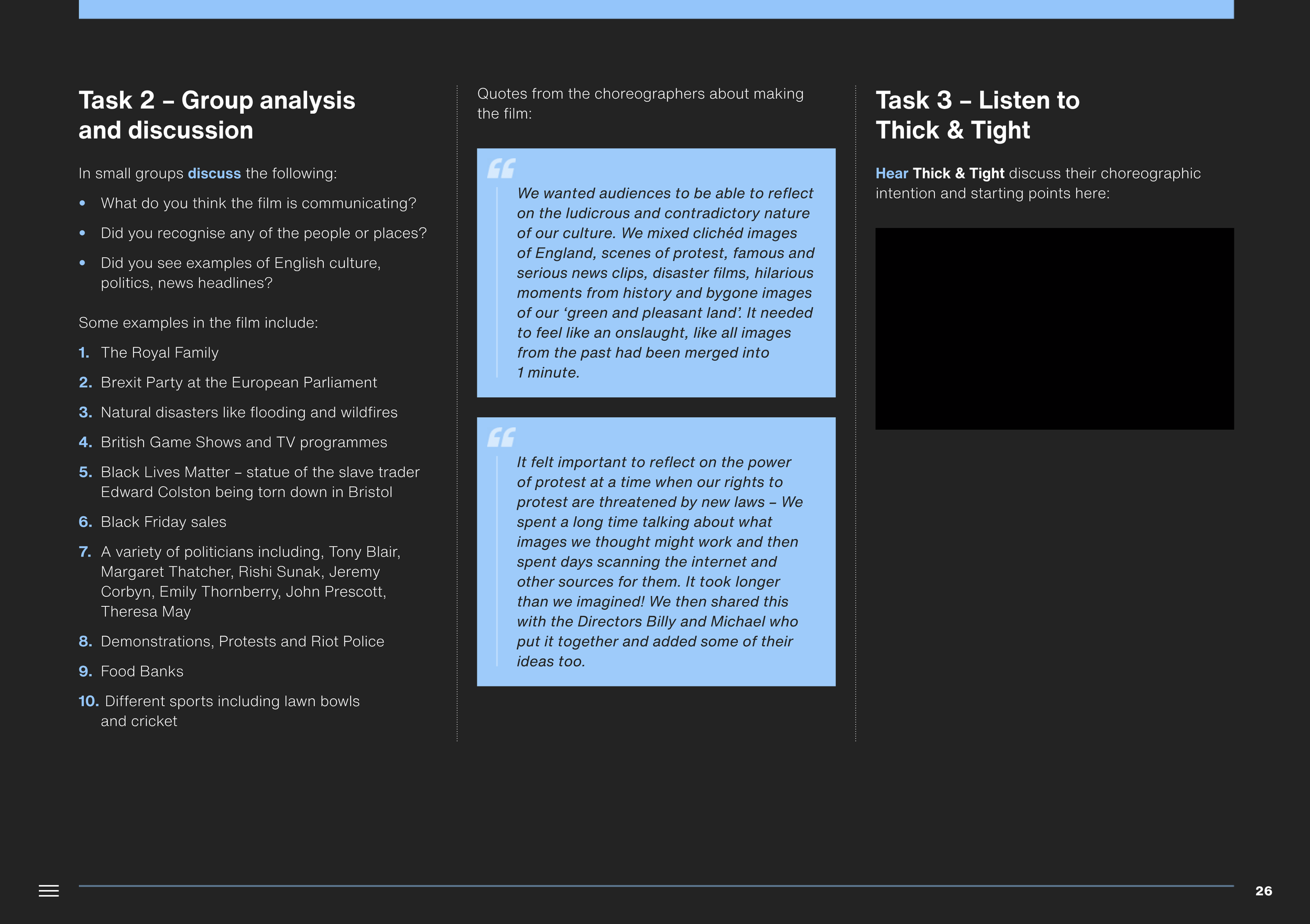Open the hamburger menu icon at bottom left
Image resolution: width=1310 pixels, height=924 pixels.
point(49,890)
